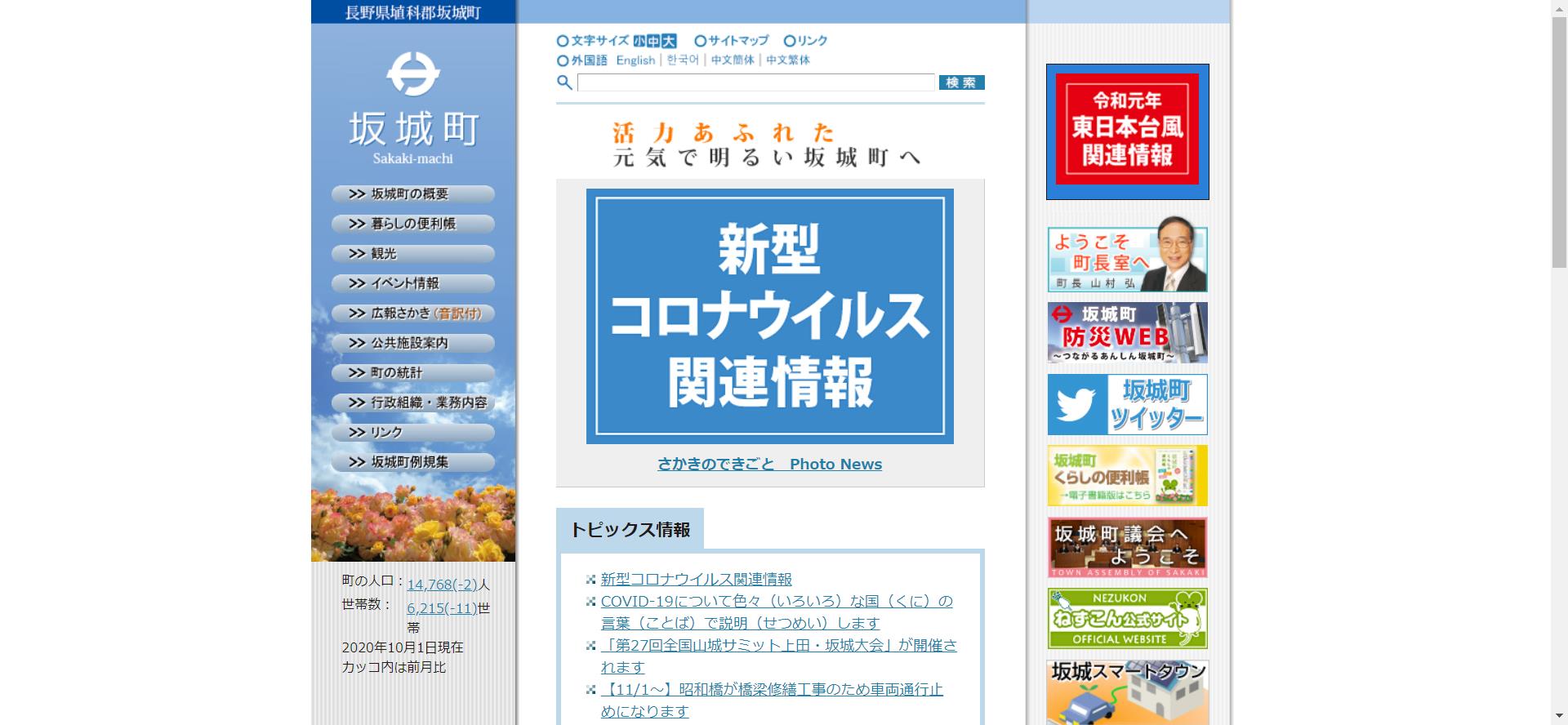
Task: Set text size to small (小)
Action: click(639, 41)
